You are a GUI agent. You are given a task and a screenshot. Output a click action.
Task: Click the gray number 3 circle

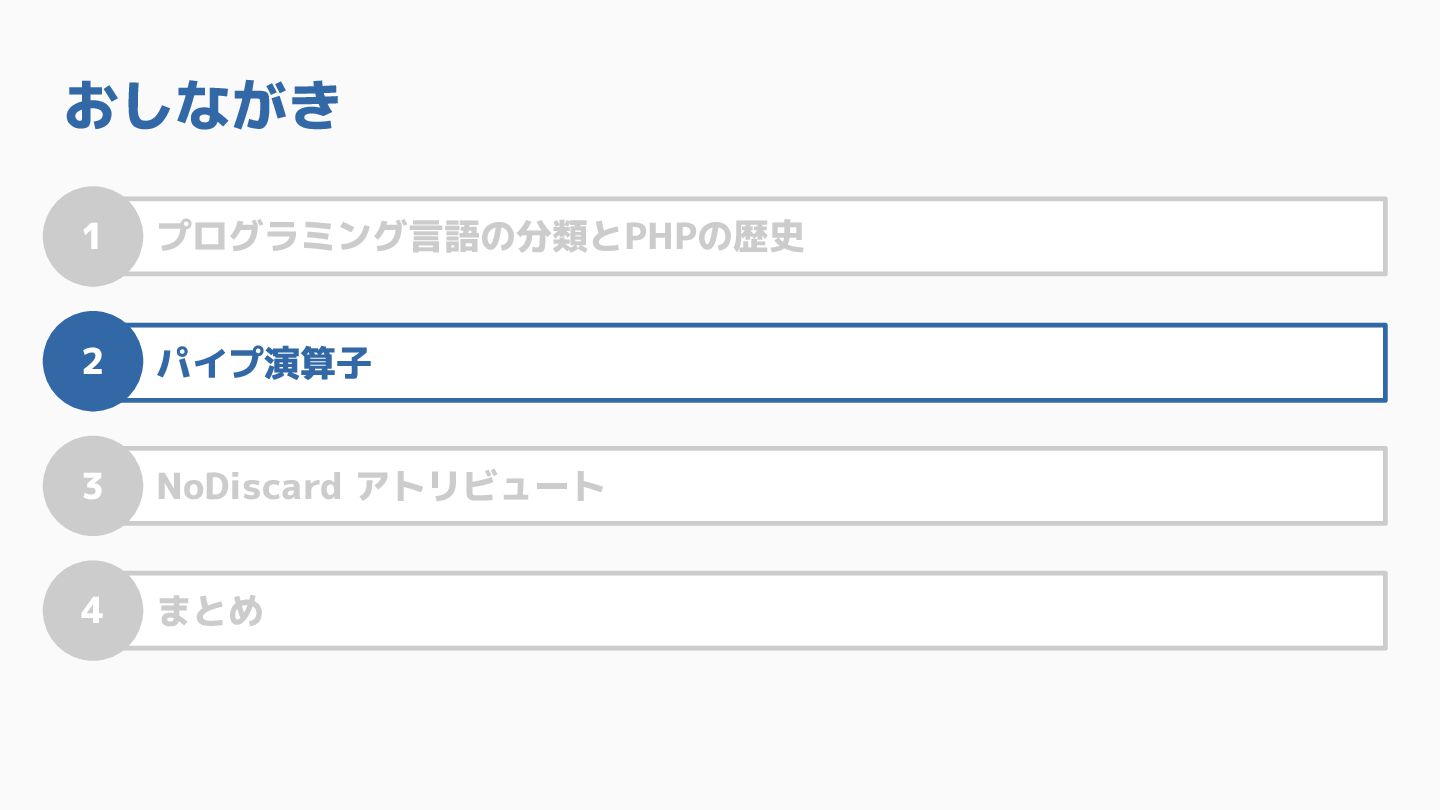(92, 486)
